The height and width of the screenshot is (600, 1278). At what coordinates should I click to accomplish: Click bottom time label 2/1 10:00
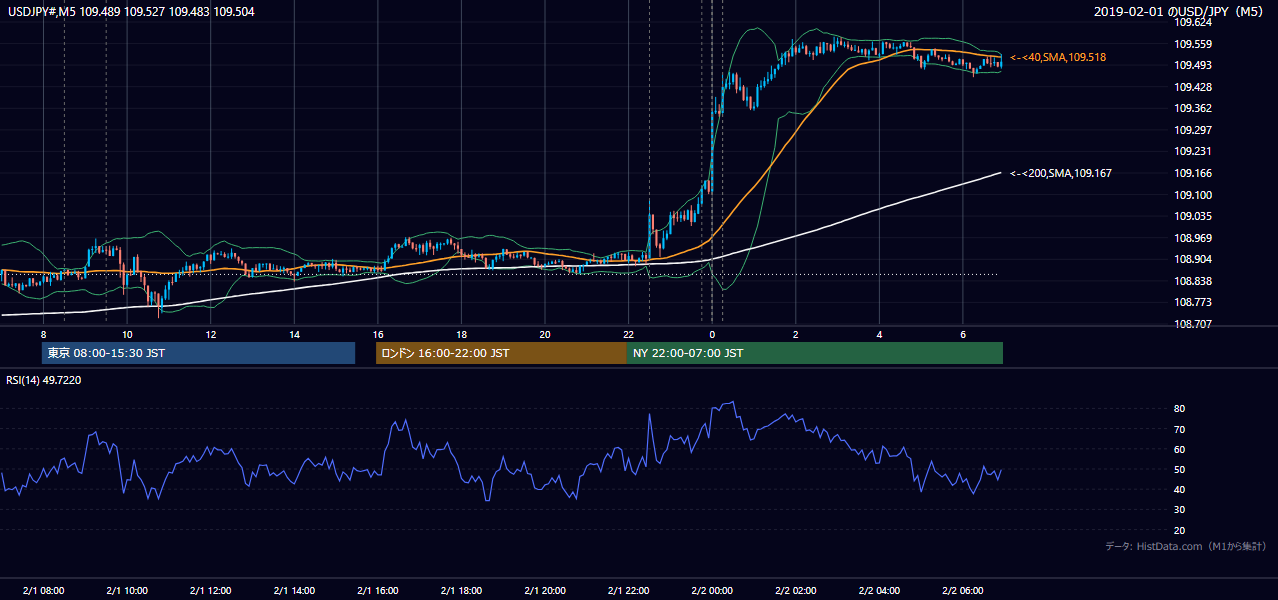pos(126,590)
